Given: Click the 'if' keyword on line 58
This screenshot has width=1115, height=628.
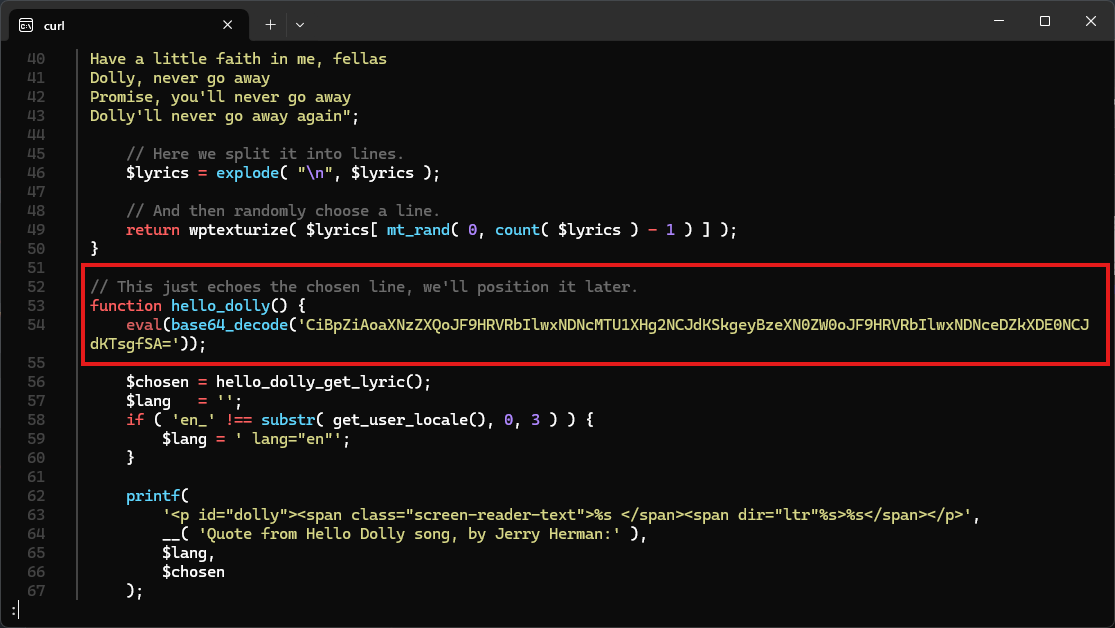Looking at the screenshot, I should [x=135, y=420].
